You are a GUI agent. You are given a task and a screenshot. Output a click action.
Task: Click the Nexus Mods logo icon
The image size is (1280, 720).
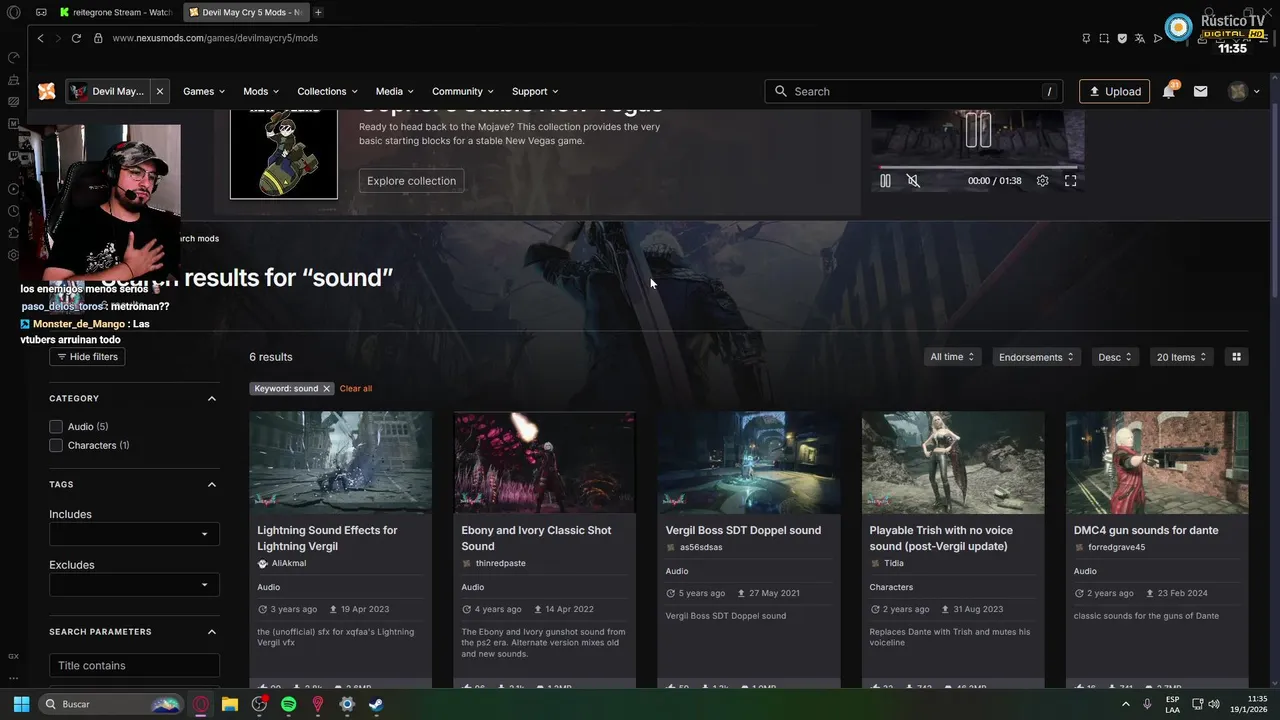click(x=46, y=91)
